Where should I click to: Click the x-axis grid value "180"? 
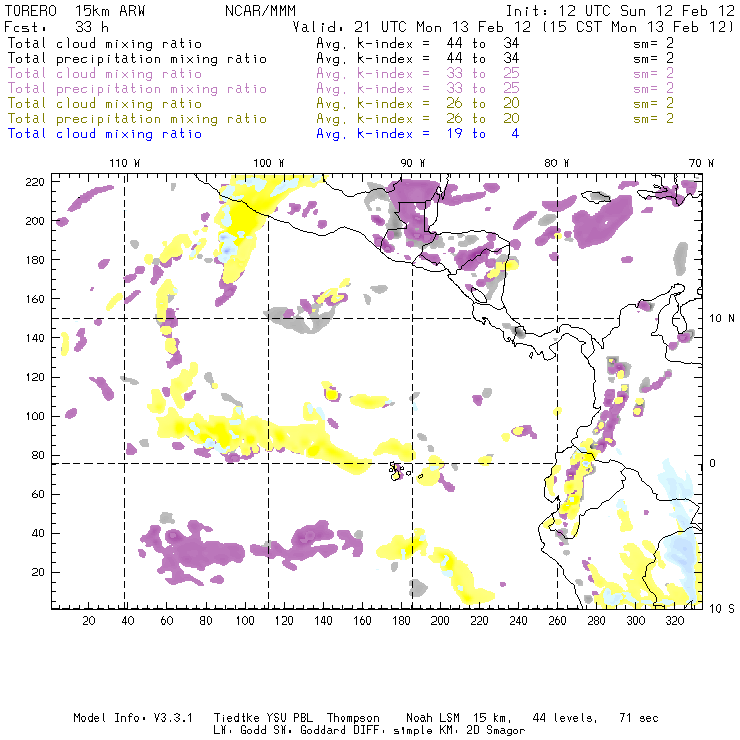[401, 621]
